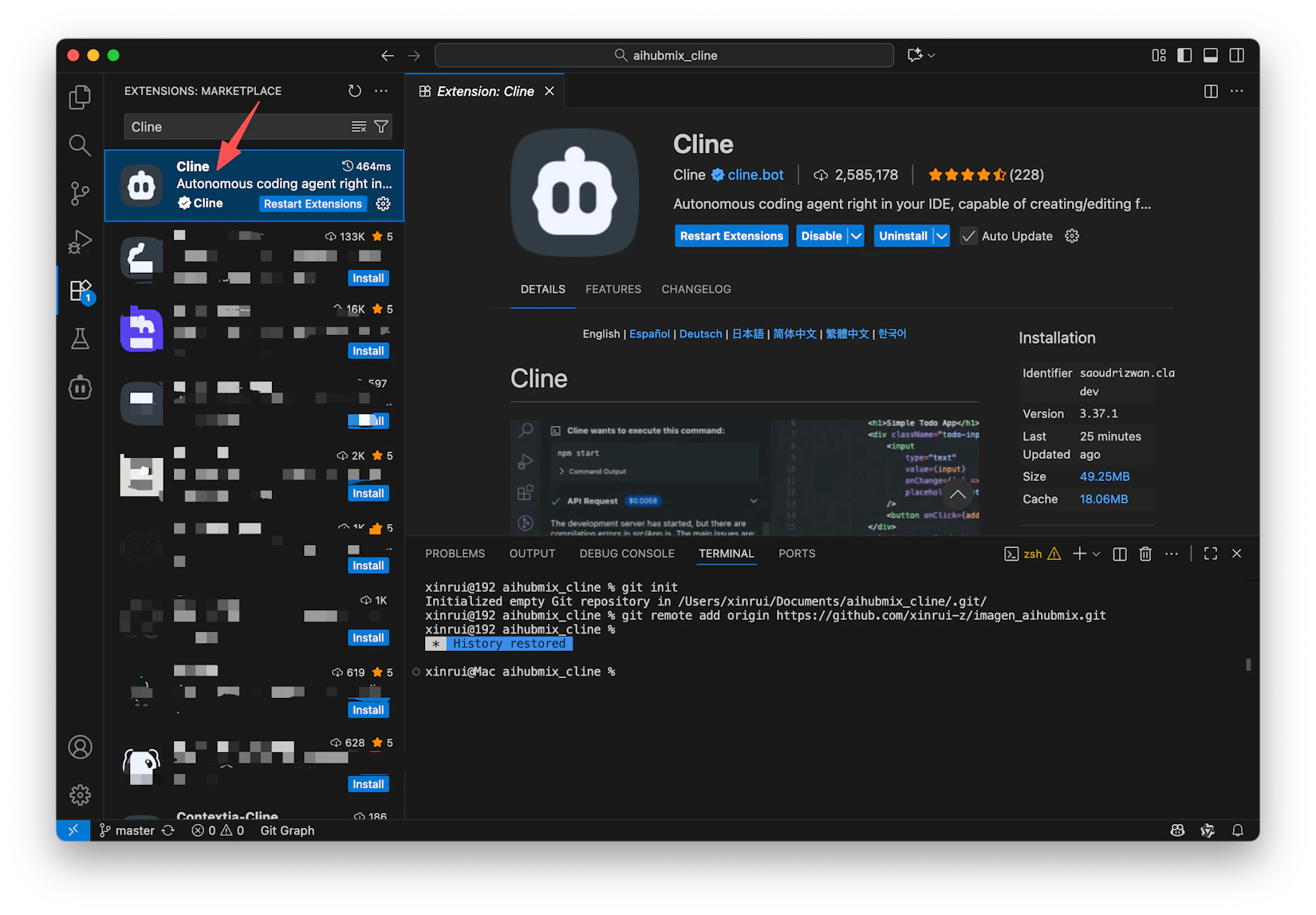Open the Cline robot icon in activity bar
This screenshot has width=1316, height=915.
point(80,388)
